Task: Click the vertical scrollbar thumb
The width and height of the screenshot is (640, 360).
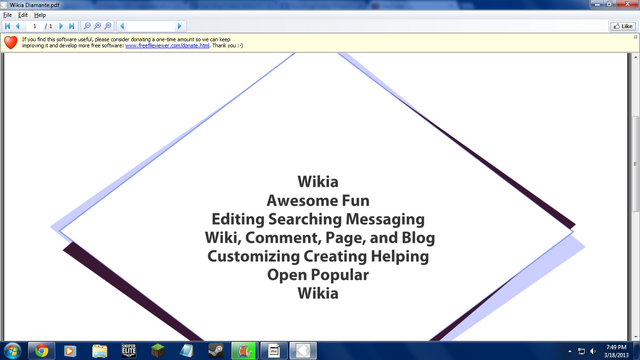Action: [x=635, y=164]
